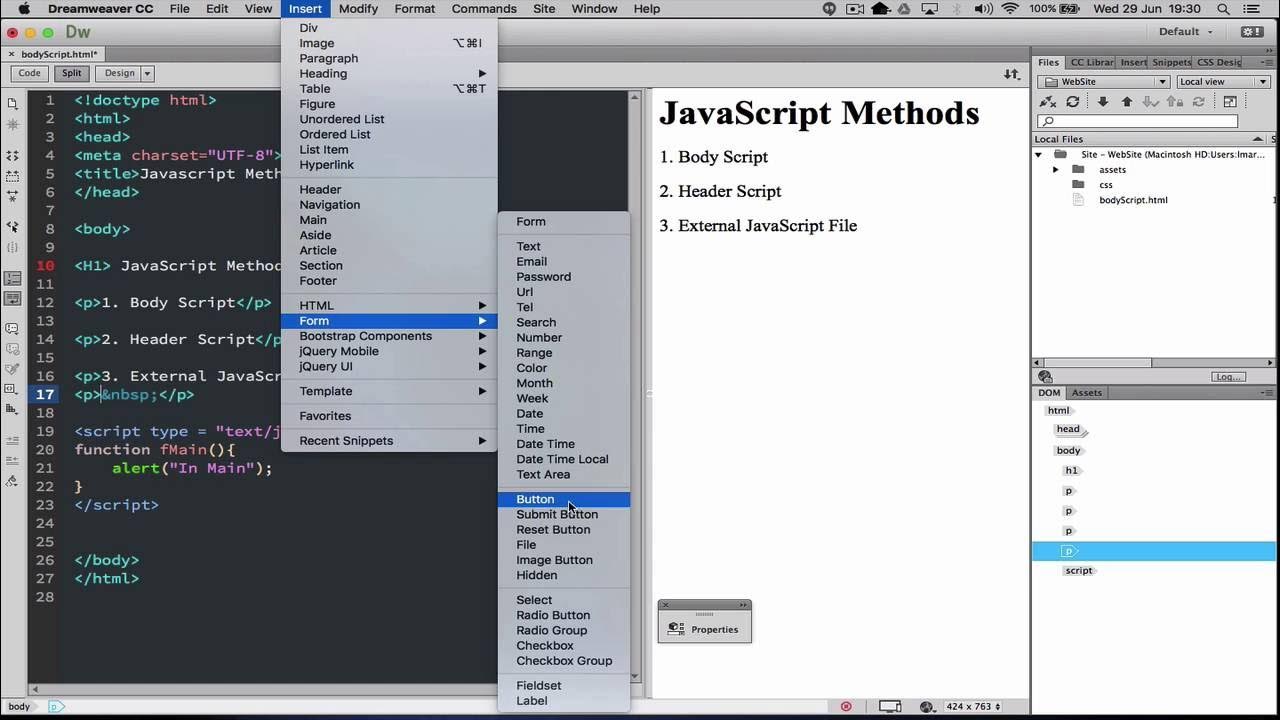Image resolution: width=1280 pixels, height=720 pixels.
Task: Click the Check out files icon
Action: [x=1151, y=102]
